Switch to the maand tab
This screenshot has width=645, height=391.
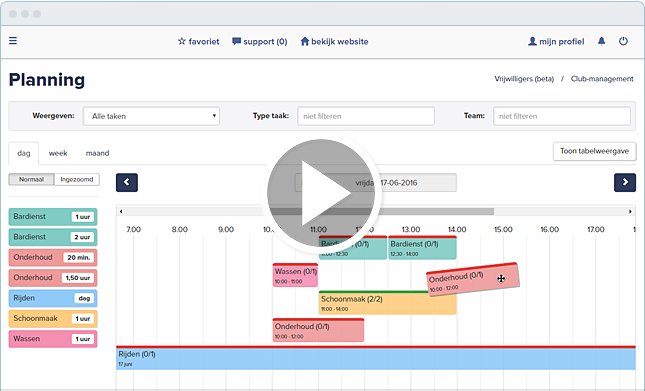pyautogui.click(x=97, y=153)
